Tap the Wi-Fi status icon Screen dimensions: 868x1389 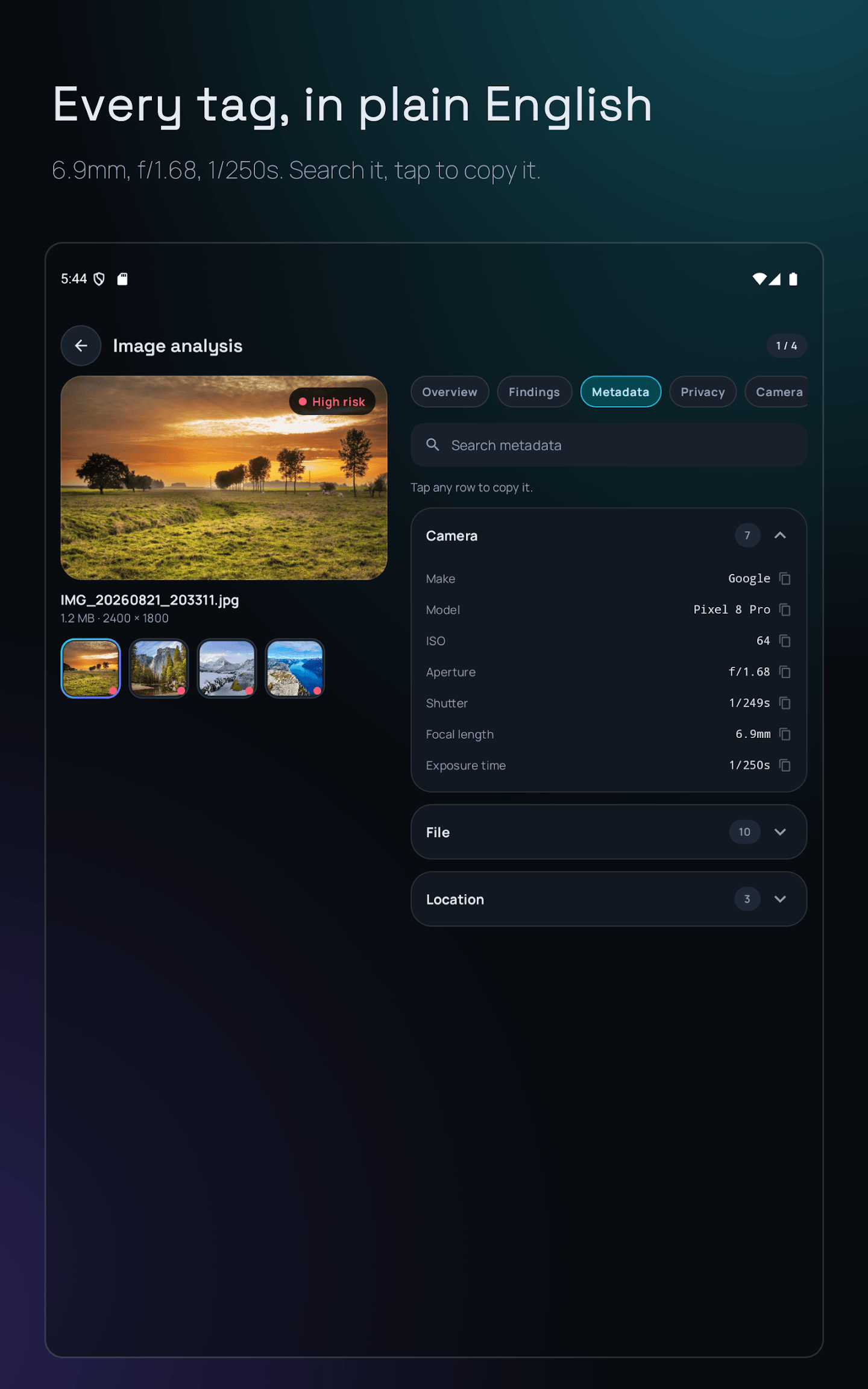759,279
